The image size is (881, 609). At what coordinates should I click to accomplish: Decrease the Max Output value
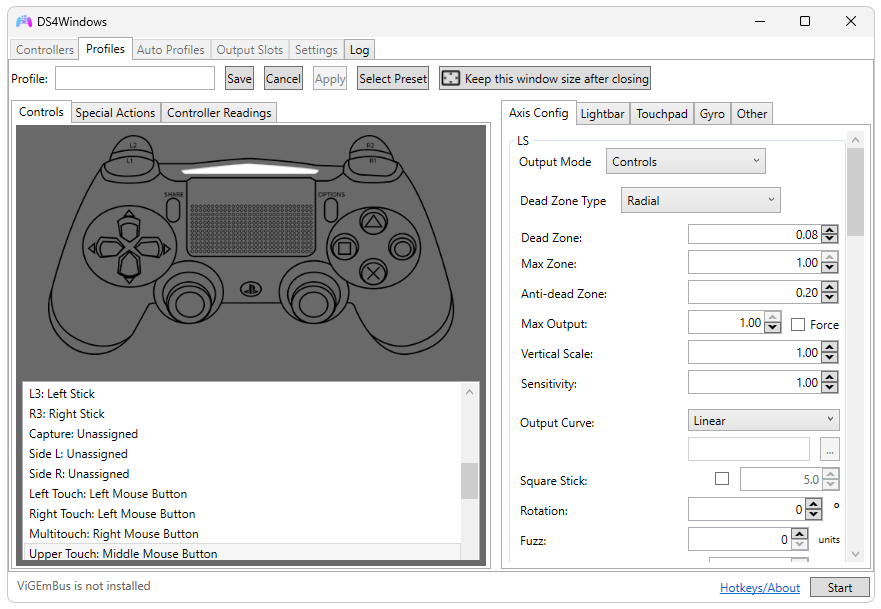click(773, 328)
